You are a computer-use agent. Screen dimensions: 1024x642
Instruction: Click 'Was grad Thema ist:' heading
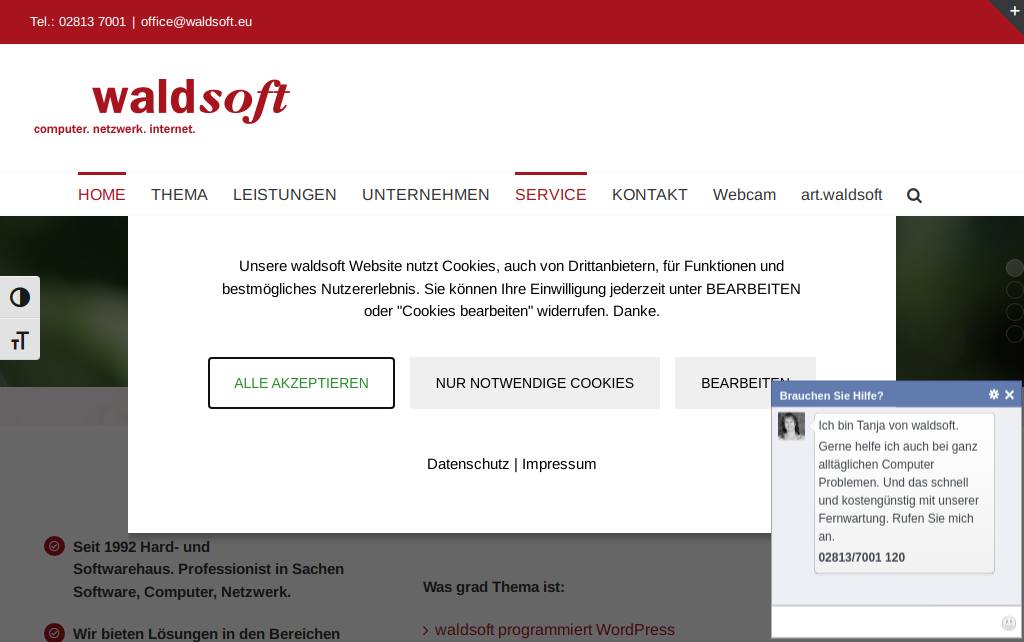(x=494, y=587)
